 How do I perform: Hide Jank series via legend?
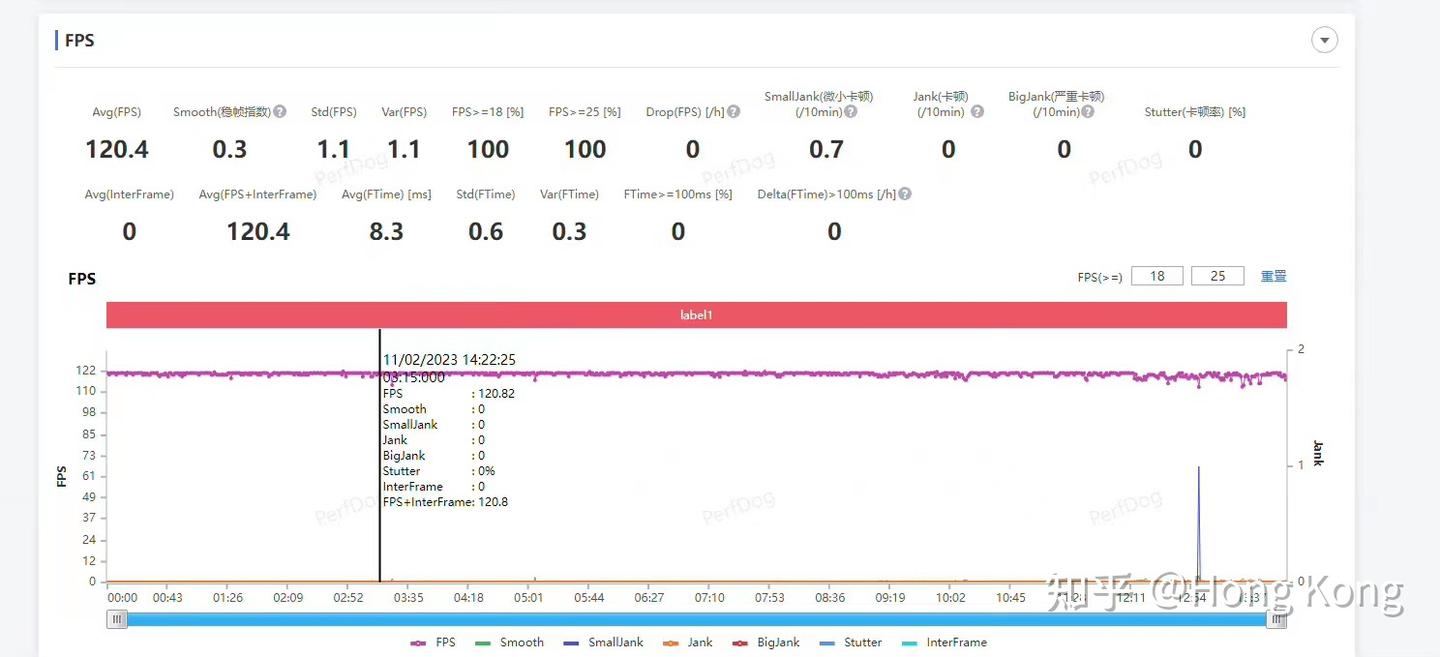(x=687, y=643)
